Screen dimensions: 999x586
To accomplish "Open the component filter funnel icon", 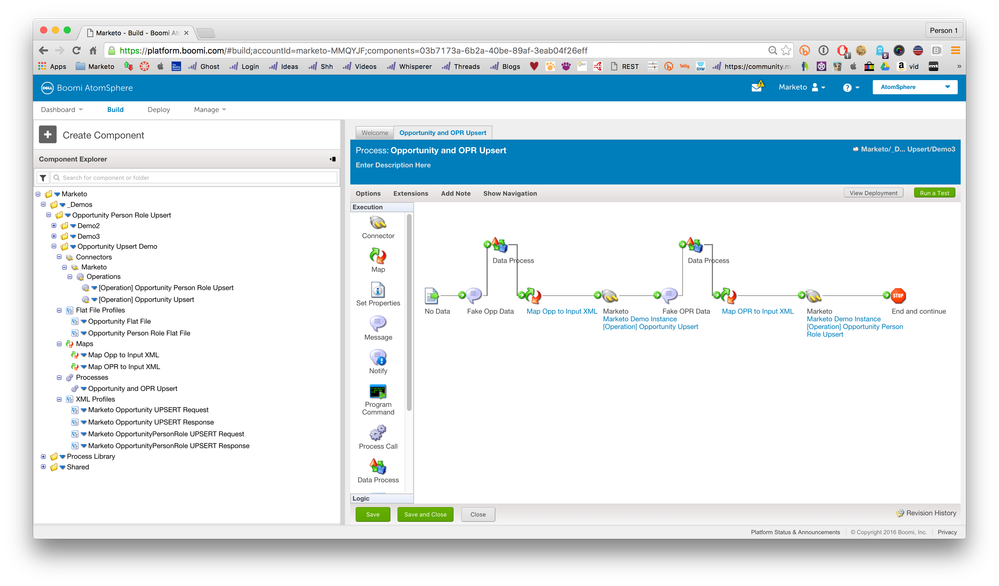I will (43, 177).
